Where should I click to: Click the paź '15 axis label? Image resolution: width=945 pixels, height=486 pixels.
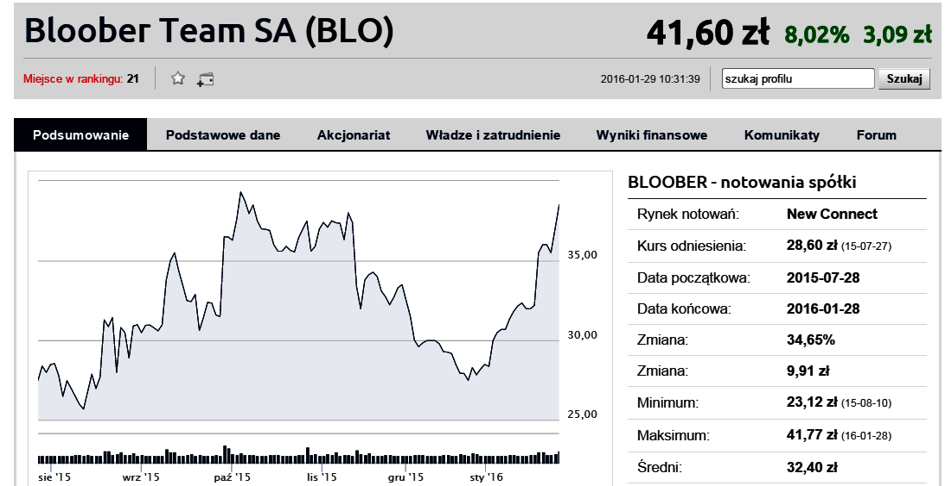click(x=232, y=477)
